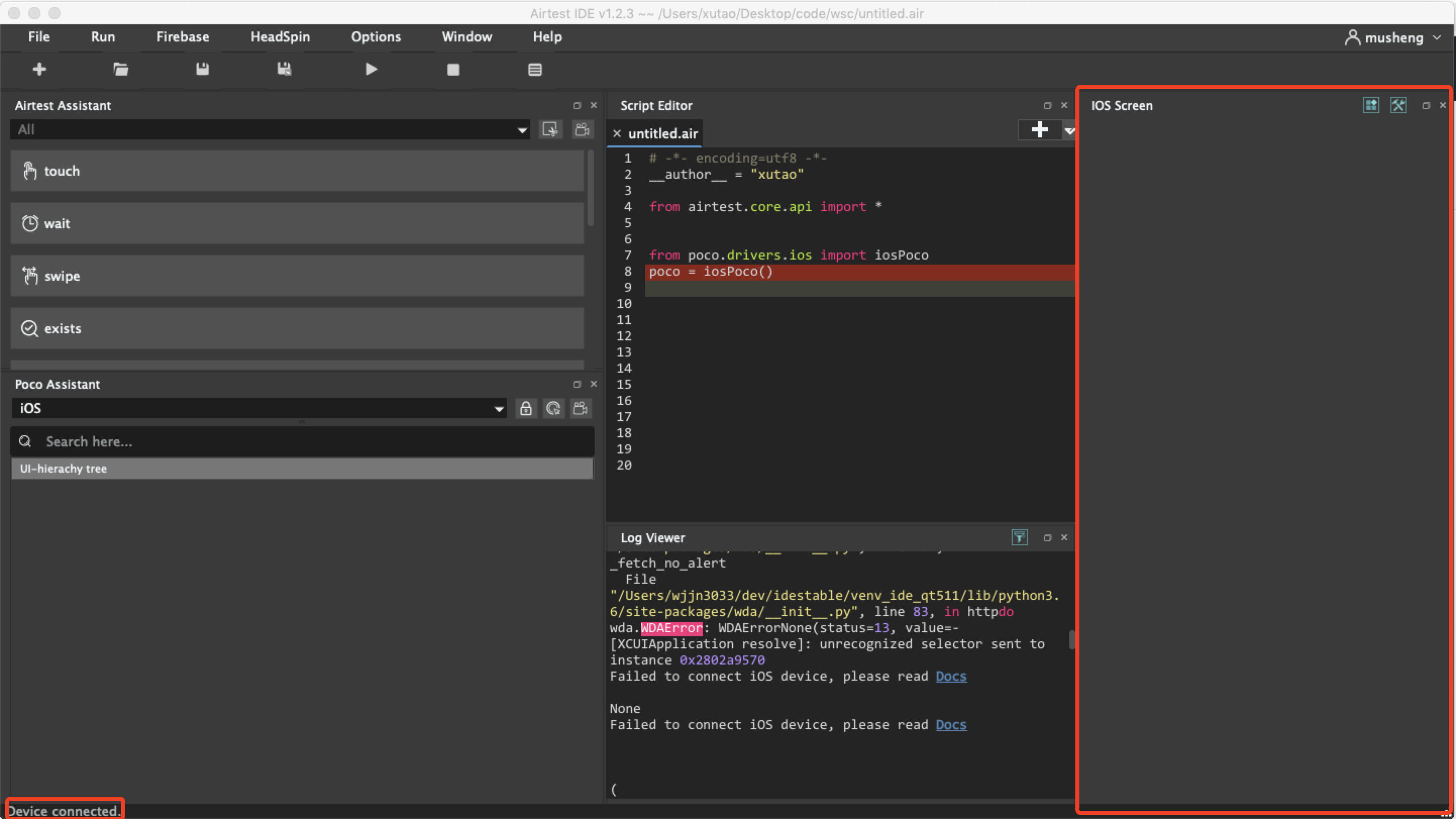The height and width of the screenshot is (819, 1456).
Task: Click the Airtest Assistant record icon
Action: tap(582, 129)
